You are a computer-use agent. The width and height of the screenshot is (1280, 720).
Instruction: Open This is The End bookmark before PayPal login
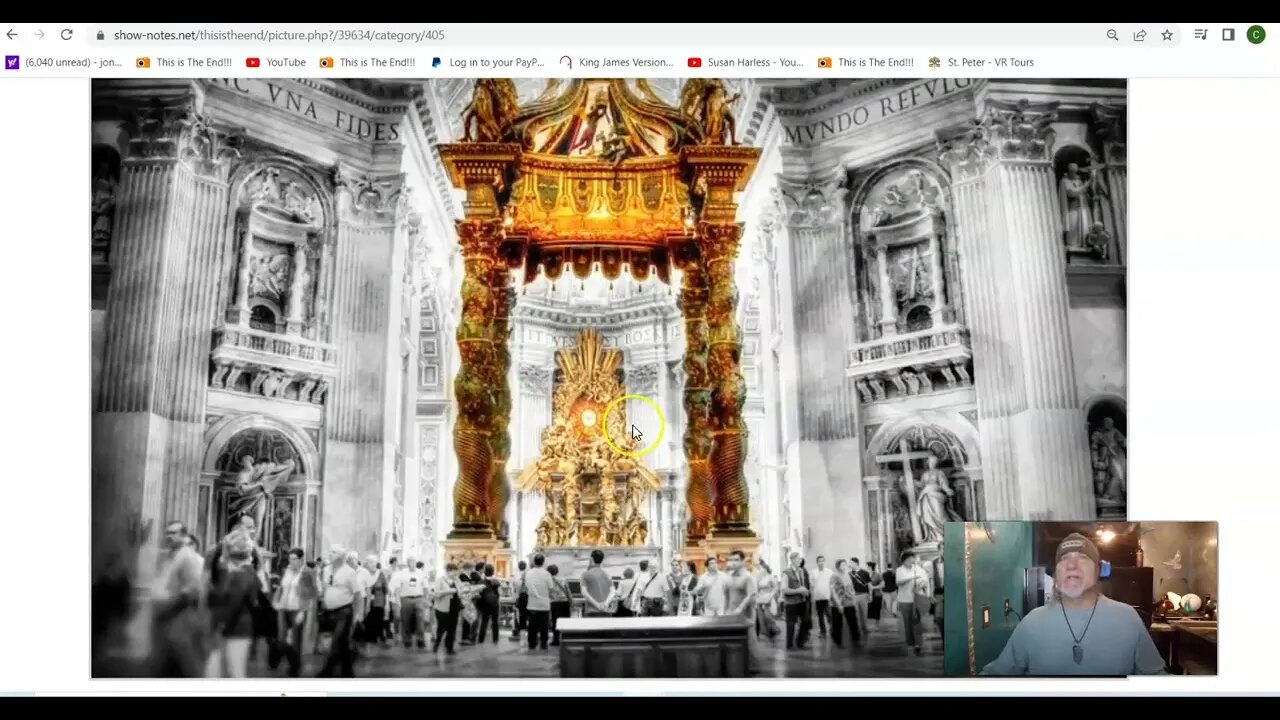pyautogui.click(x=367, y=62)
